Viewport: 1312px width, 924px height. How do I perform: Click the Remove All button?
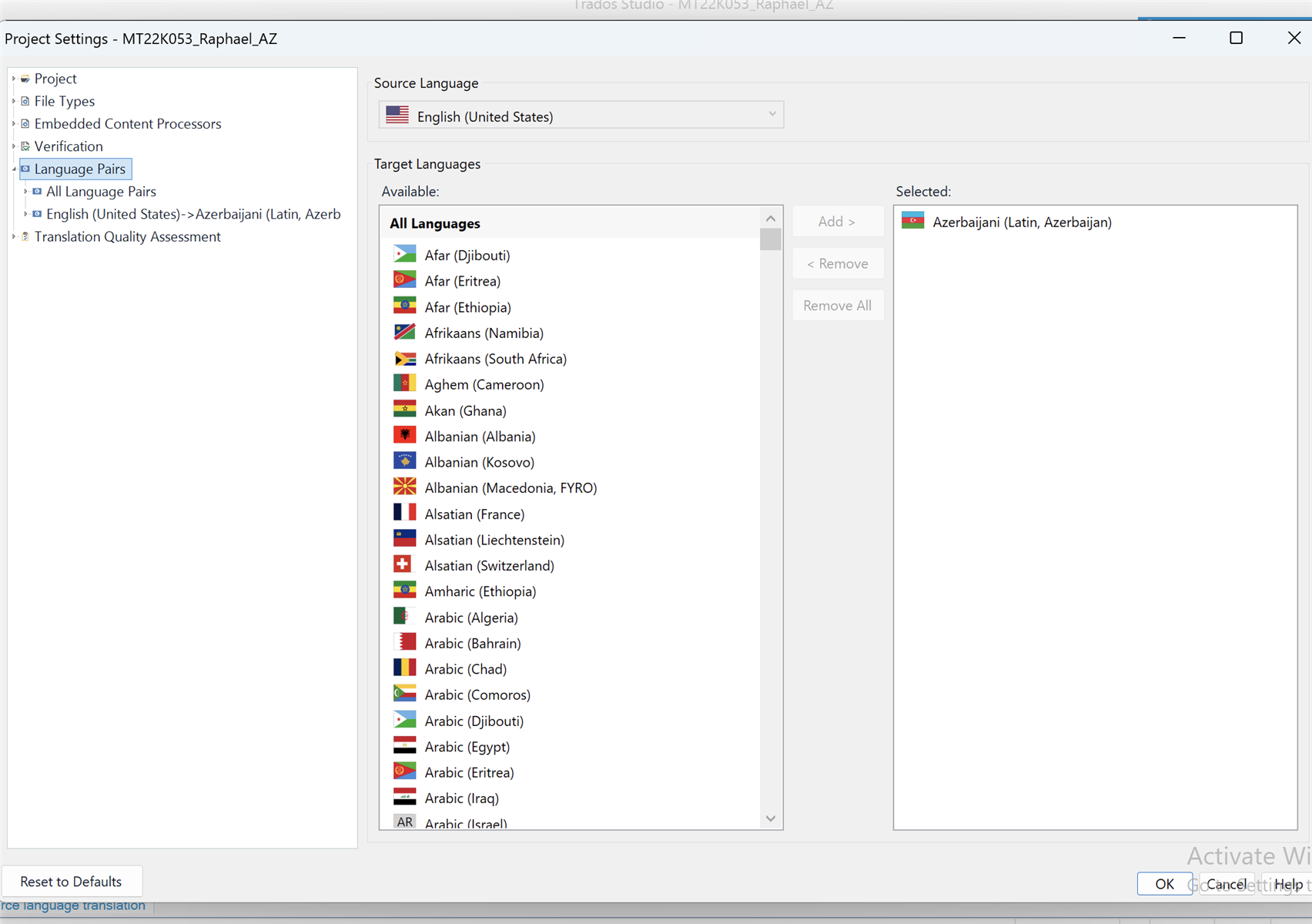(838, 306)
